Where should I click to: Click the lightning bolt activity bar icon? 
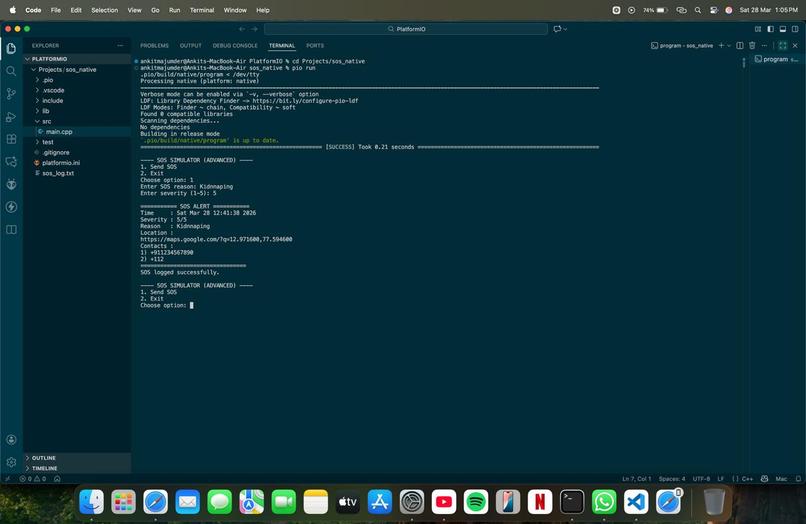click(11, 207)
